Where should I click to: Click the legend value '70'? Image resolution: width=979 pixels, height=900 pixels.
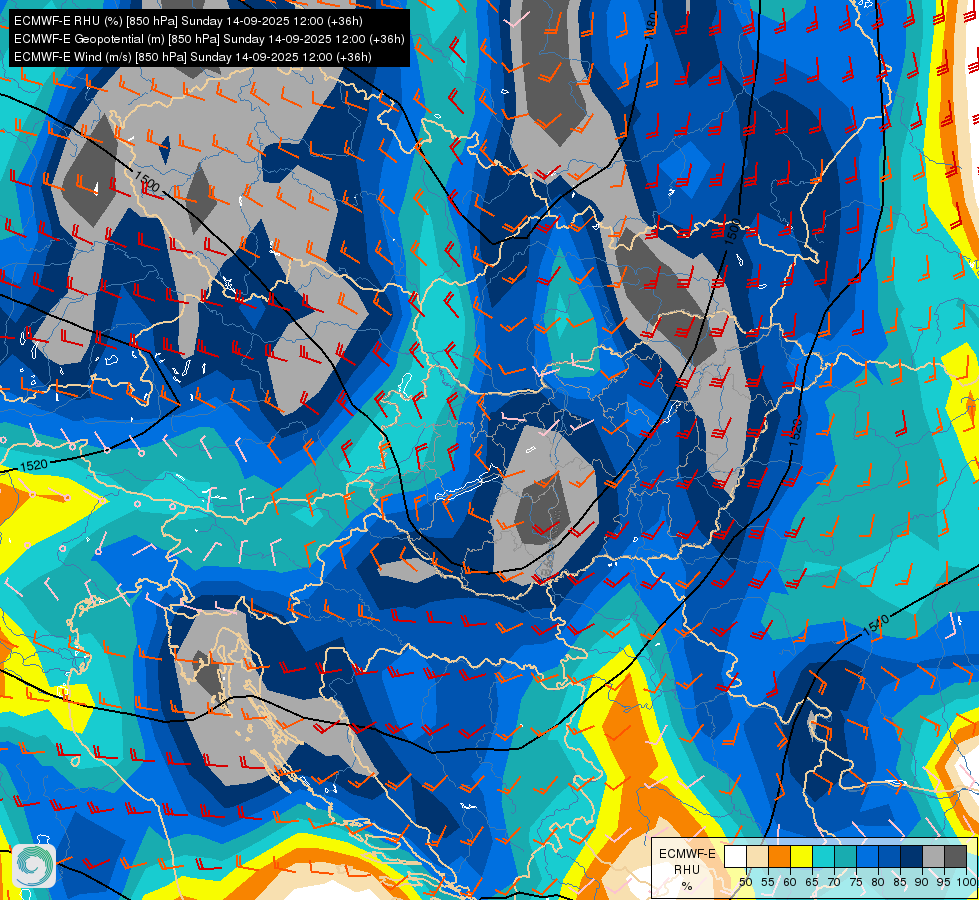[834, 883]
